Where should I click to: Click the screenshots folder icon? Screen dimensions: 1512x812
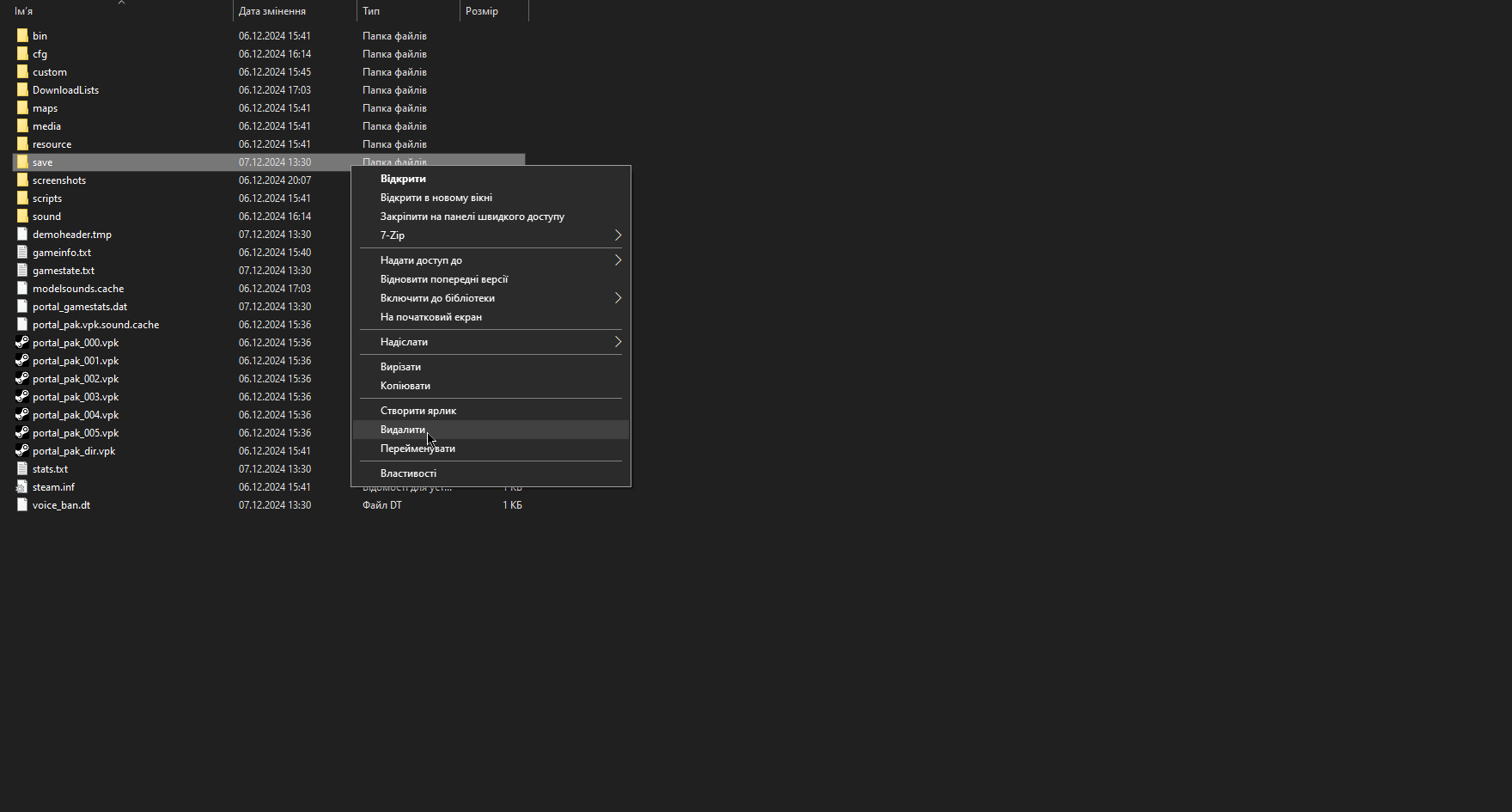[22, 180]
